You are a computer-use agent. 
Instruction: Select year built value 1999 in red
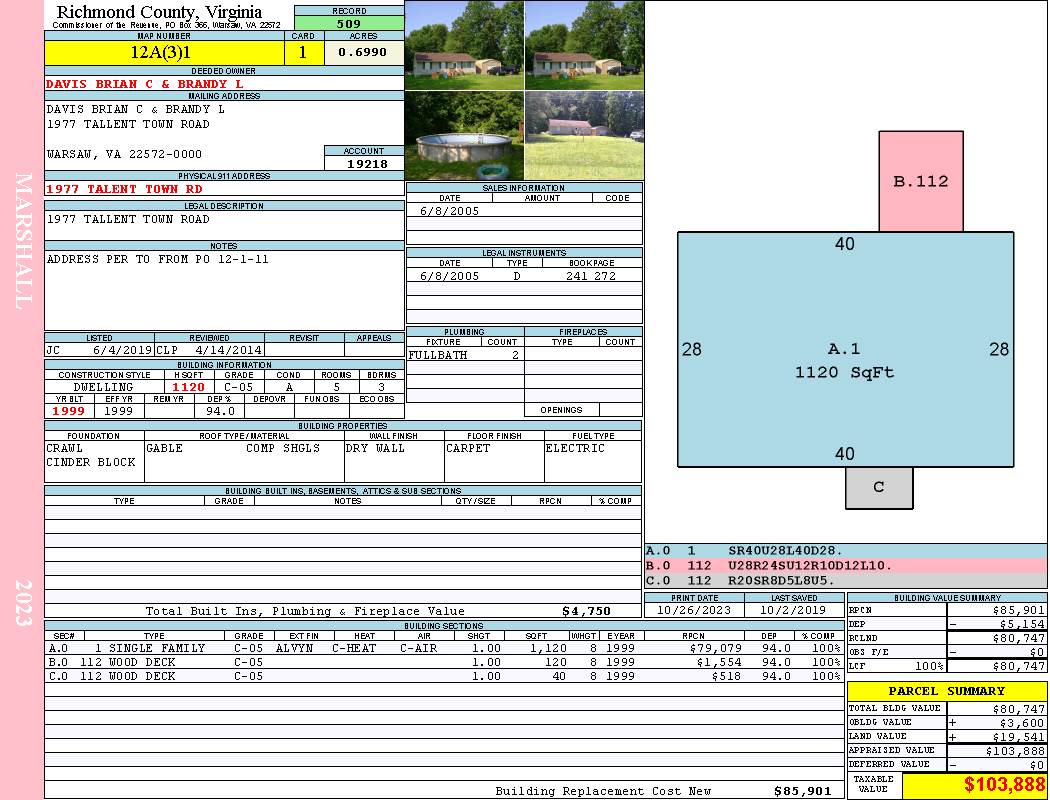[68, 411]
